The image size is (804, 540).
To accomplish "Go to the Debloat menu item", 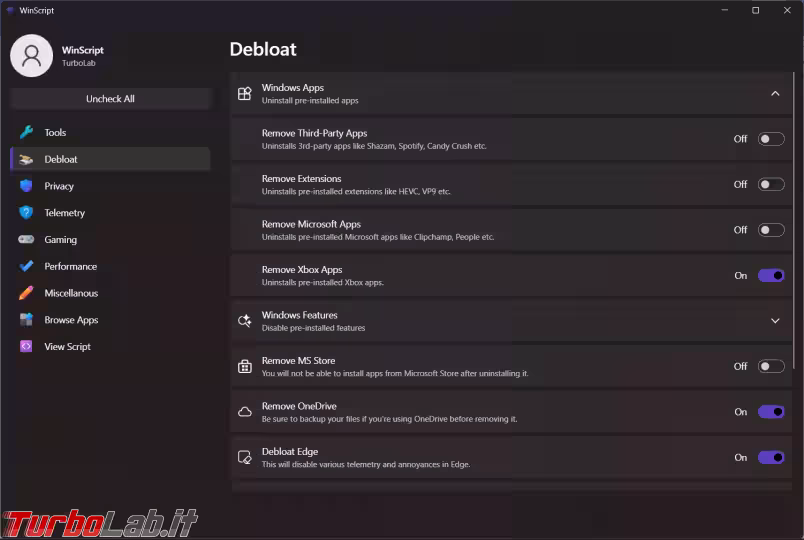I will (x=110, y=159).
